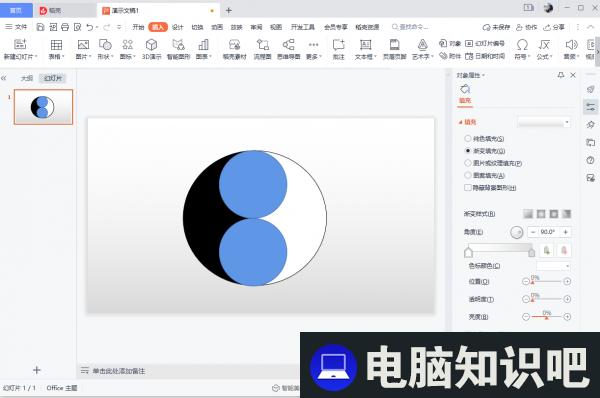Open the quick access customize dropdown
This screenshot has height=398, width=600.
click(119, 27)
